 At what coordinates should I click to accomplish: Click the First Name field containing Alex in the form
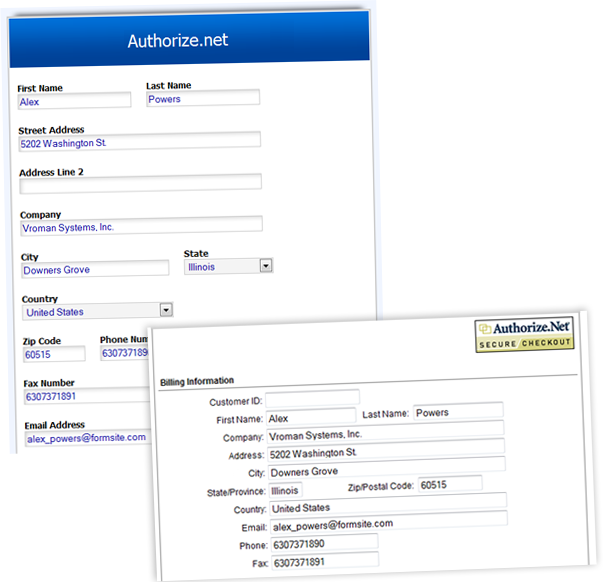74,101
